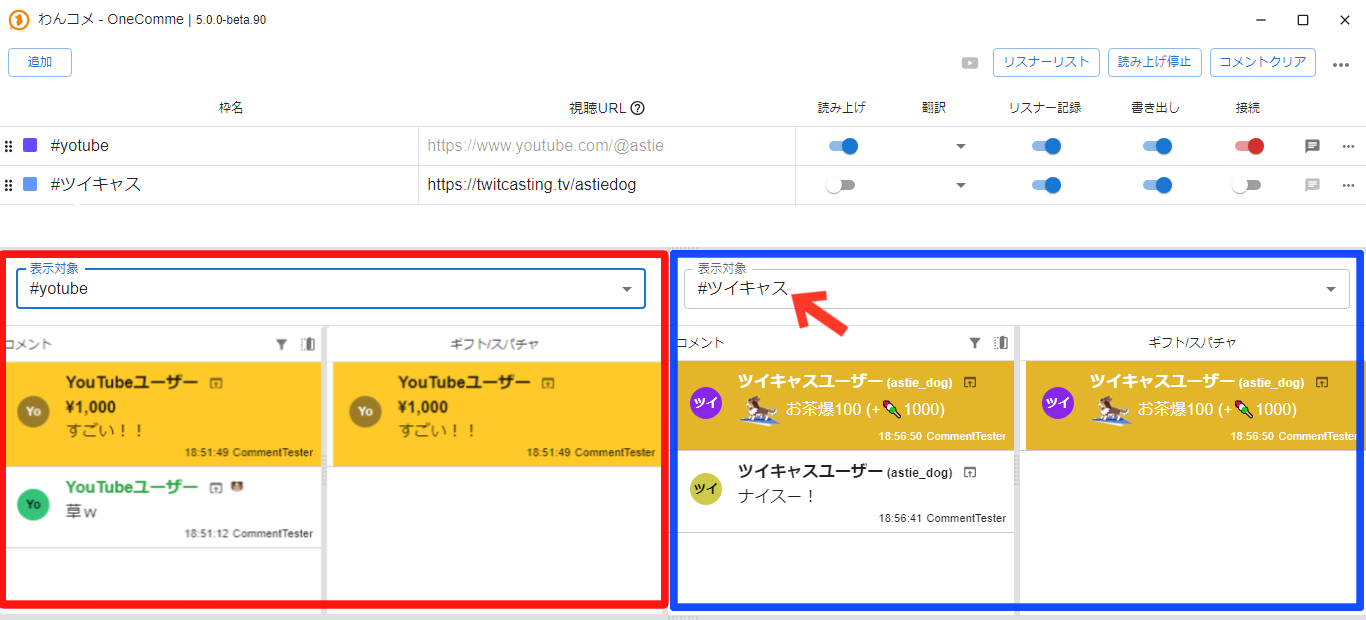This screenshot has height=620, width=1366.
Task: Open the more options menu for the #ツイキャス row
Action: pyautogui.click(x=1348, y=185)
